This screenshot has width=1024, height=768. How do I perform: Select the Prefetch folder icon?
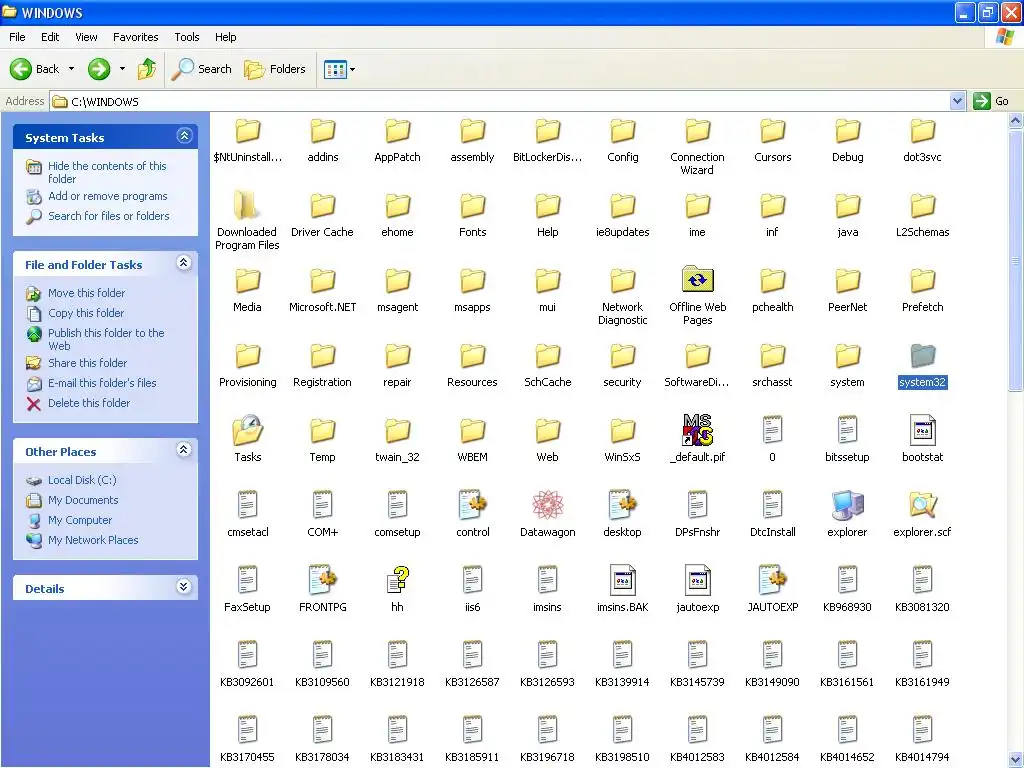coord(922,281)
